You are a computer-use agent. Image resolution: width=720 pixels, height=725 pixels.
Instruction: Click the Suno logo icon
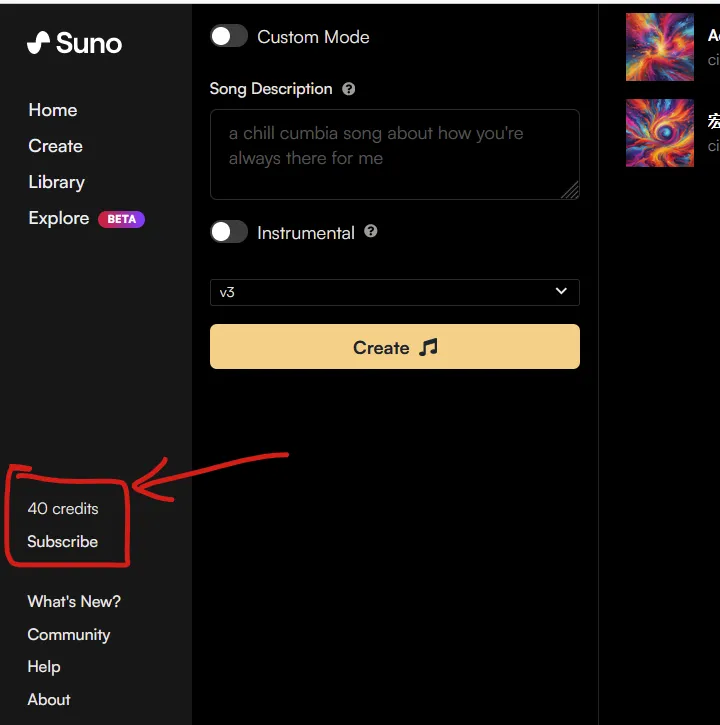pyautogui.click(x=38, y=43)
